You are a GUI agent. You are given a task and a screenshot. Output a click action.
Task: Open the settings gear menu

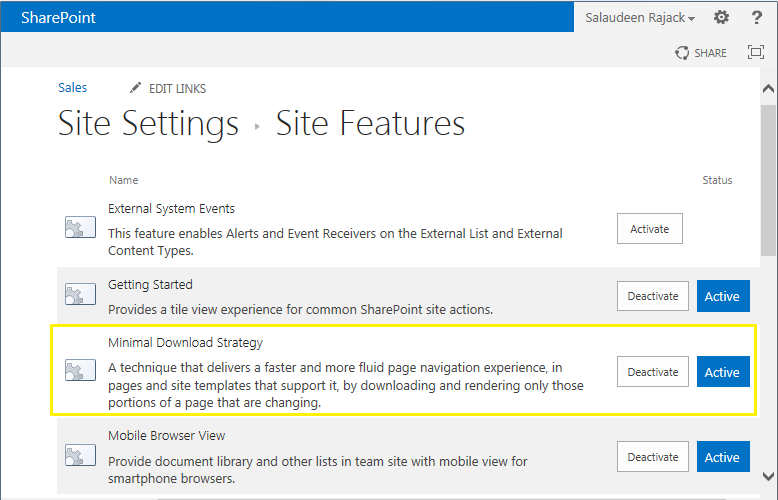(x=721, y=18)
